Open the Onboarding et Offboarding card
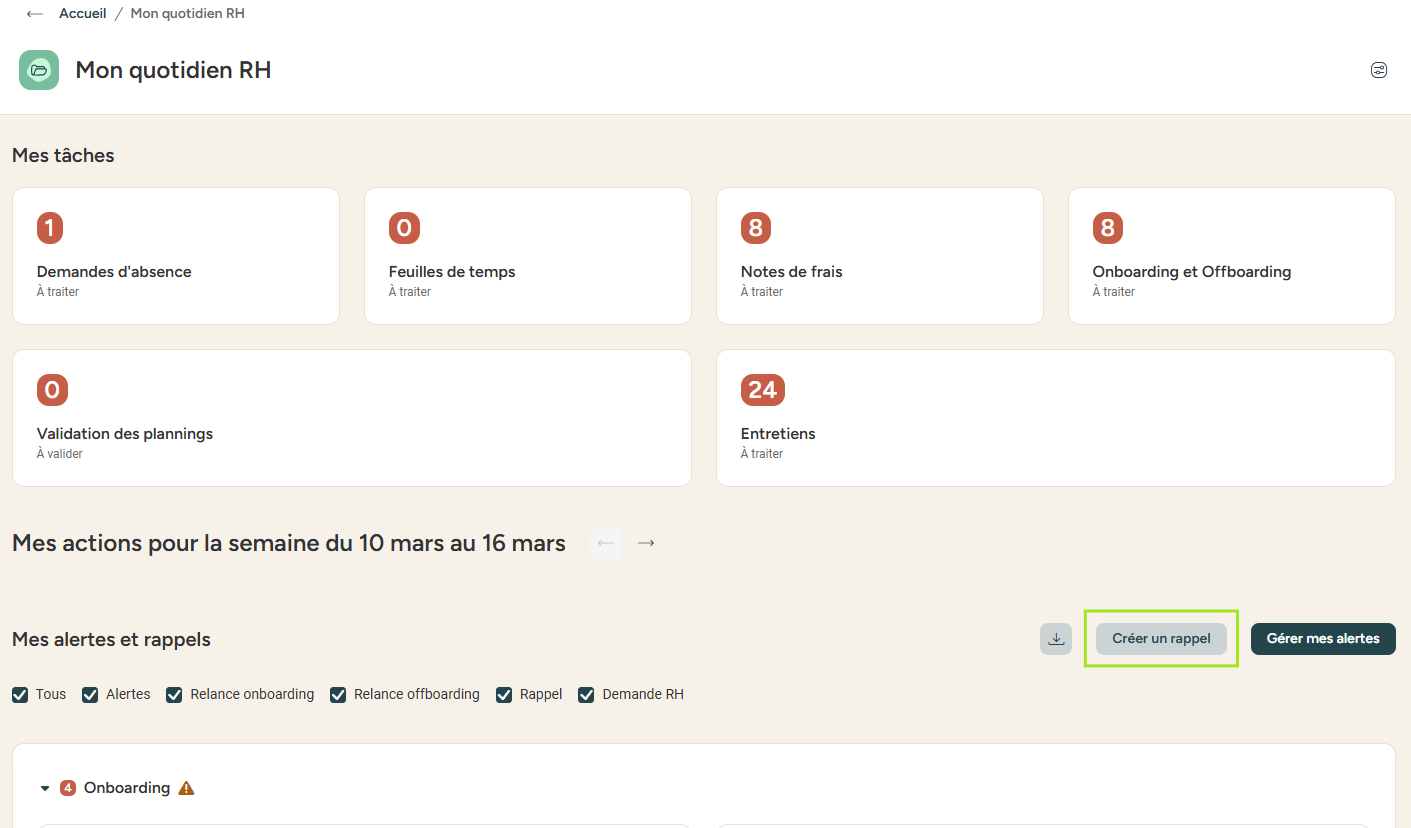This screenshot has height=828, width=1411. [x=1232, y=256]
